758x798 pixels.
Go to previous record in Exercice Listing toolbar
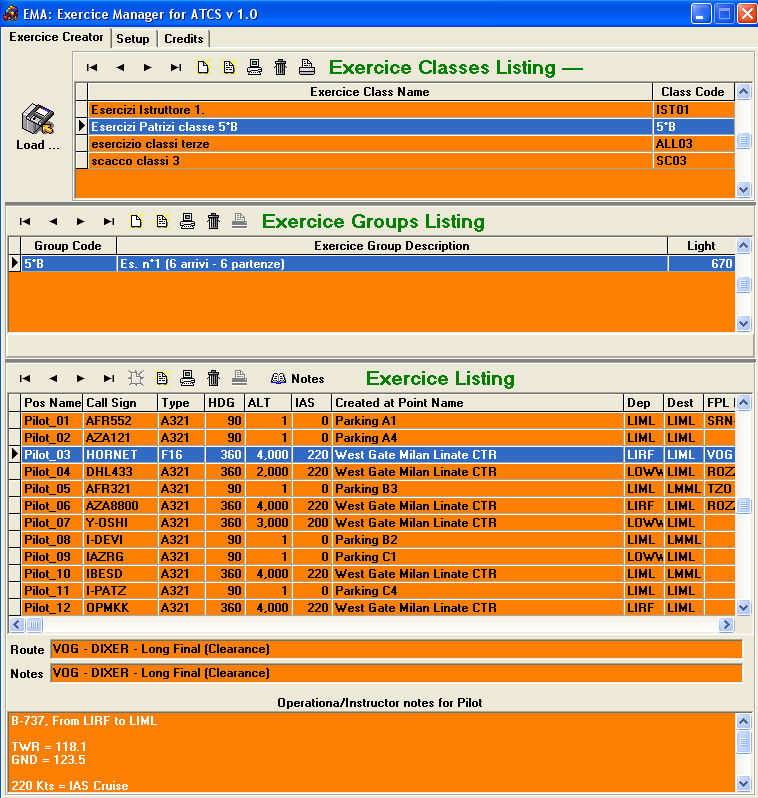(x=53, y=378)
